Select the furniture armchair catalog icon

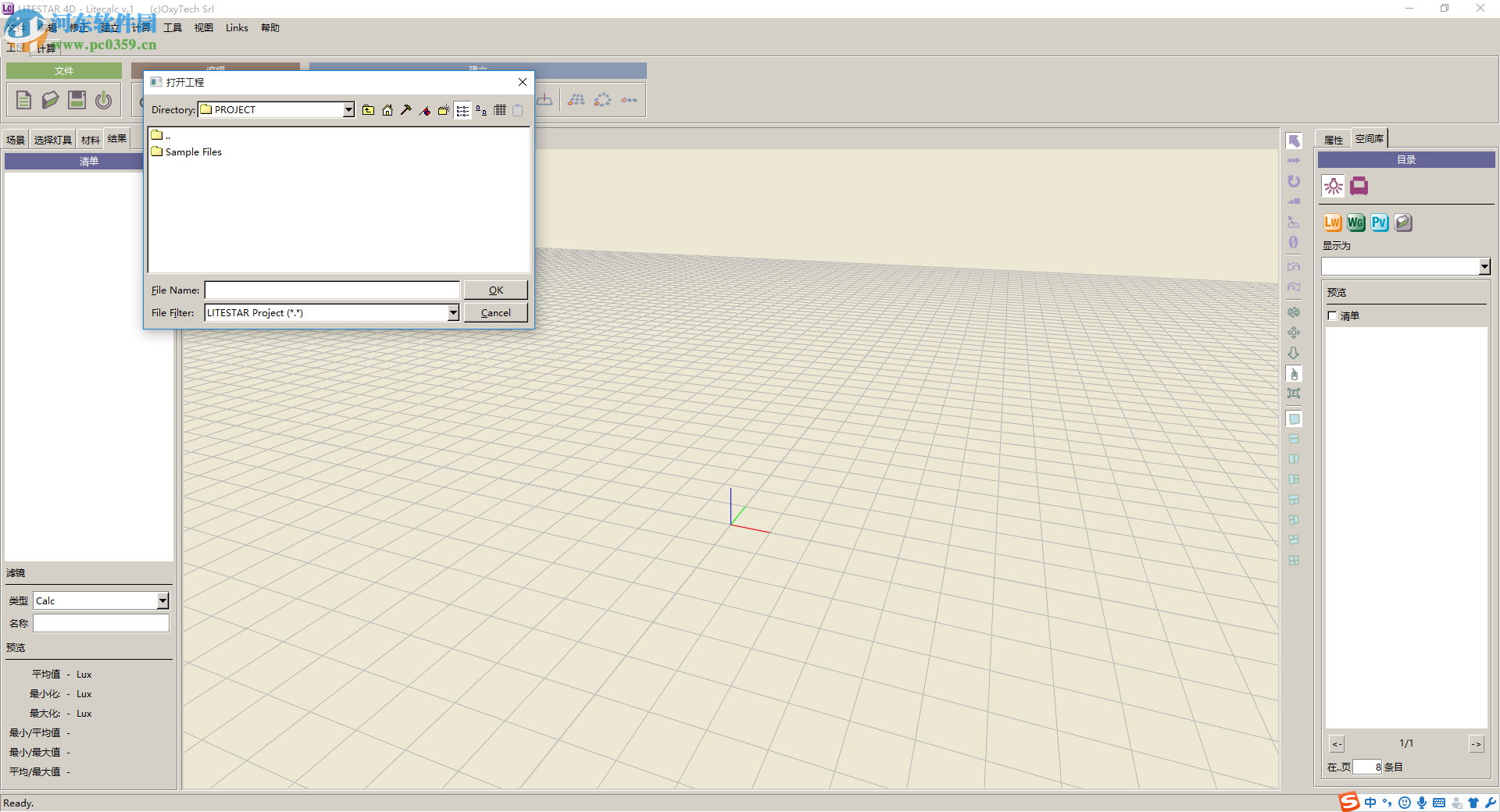tap(1359, 186)
